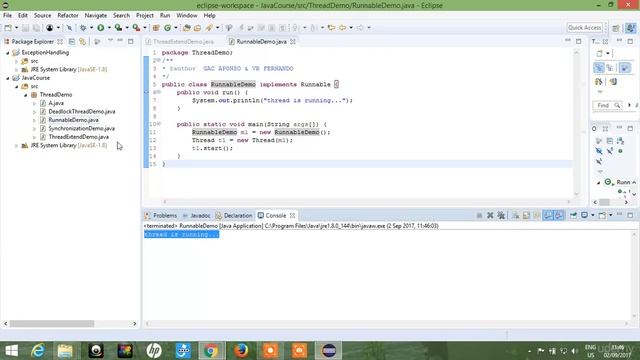Click the External Tools run icon
The image size is (640, 360).
136,28
